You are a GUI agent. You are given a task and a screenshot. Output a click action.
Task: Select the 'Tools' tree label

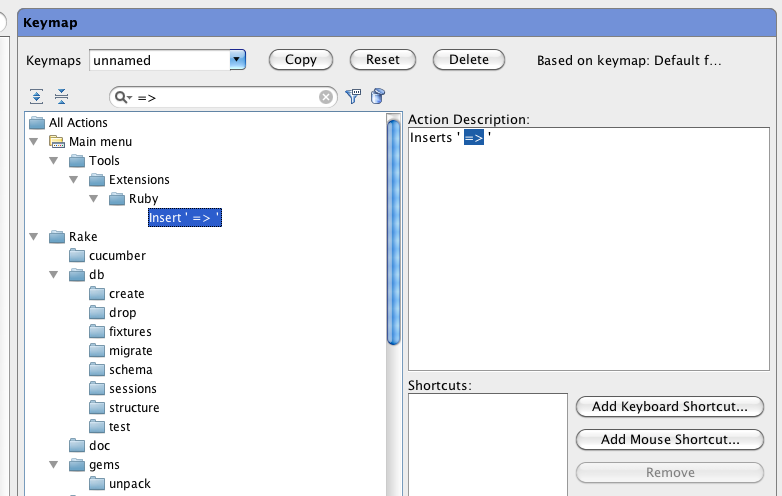coord(104,161)
